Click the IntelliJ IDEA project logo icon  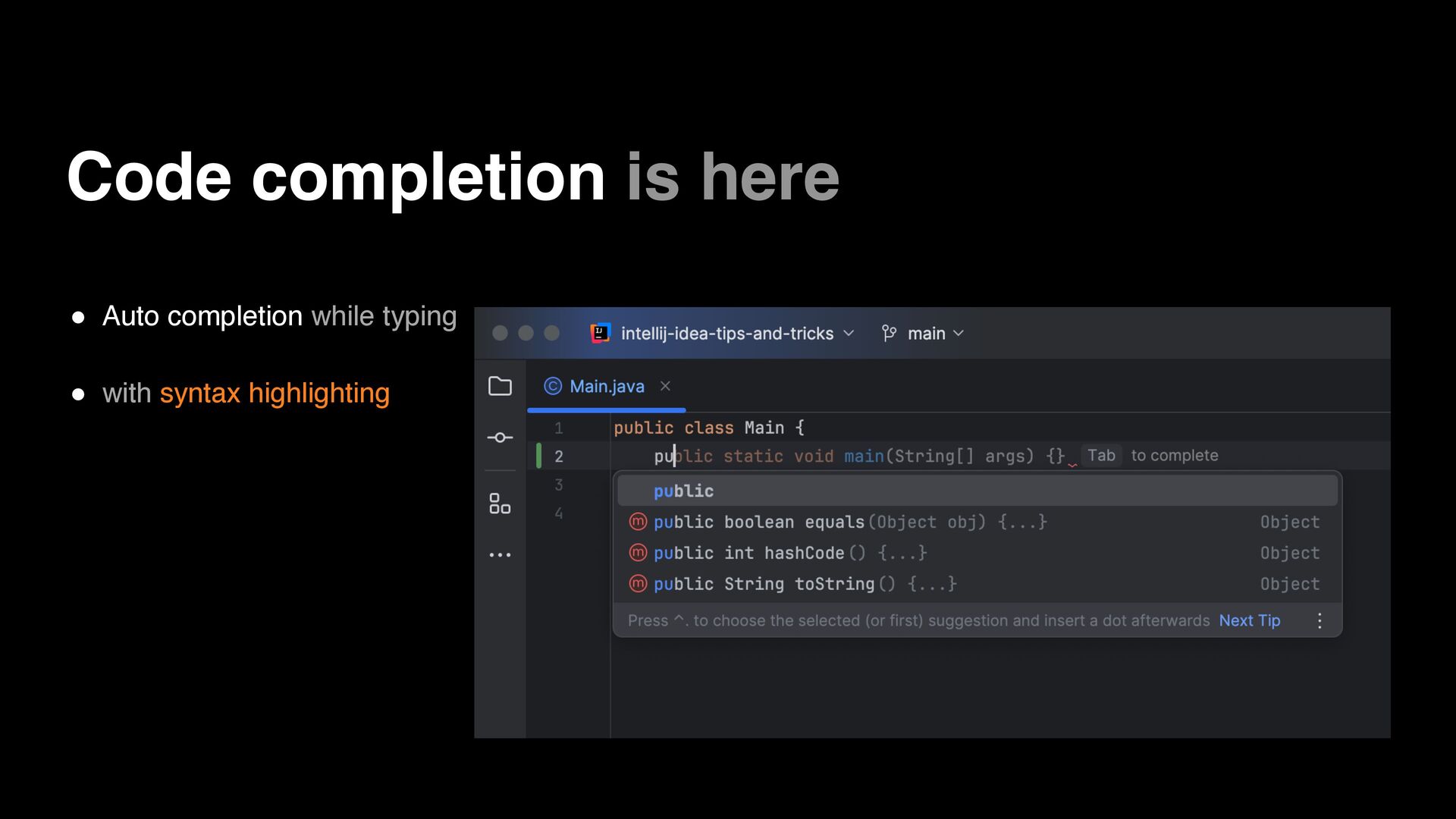[x=600, y=333]
